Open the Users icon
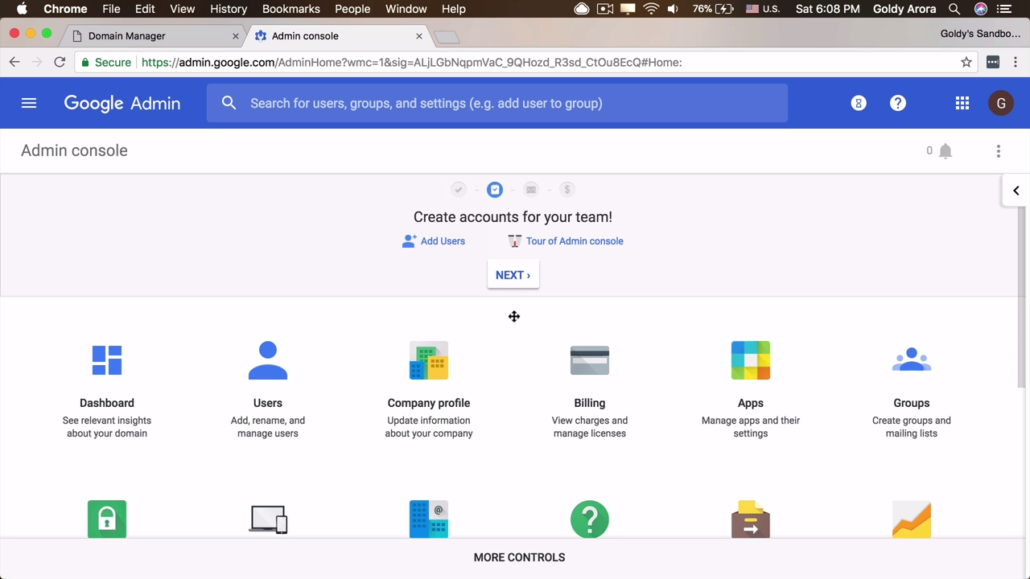Viewport: 1030px width, 579px height. point(267,360)
